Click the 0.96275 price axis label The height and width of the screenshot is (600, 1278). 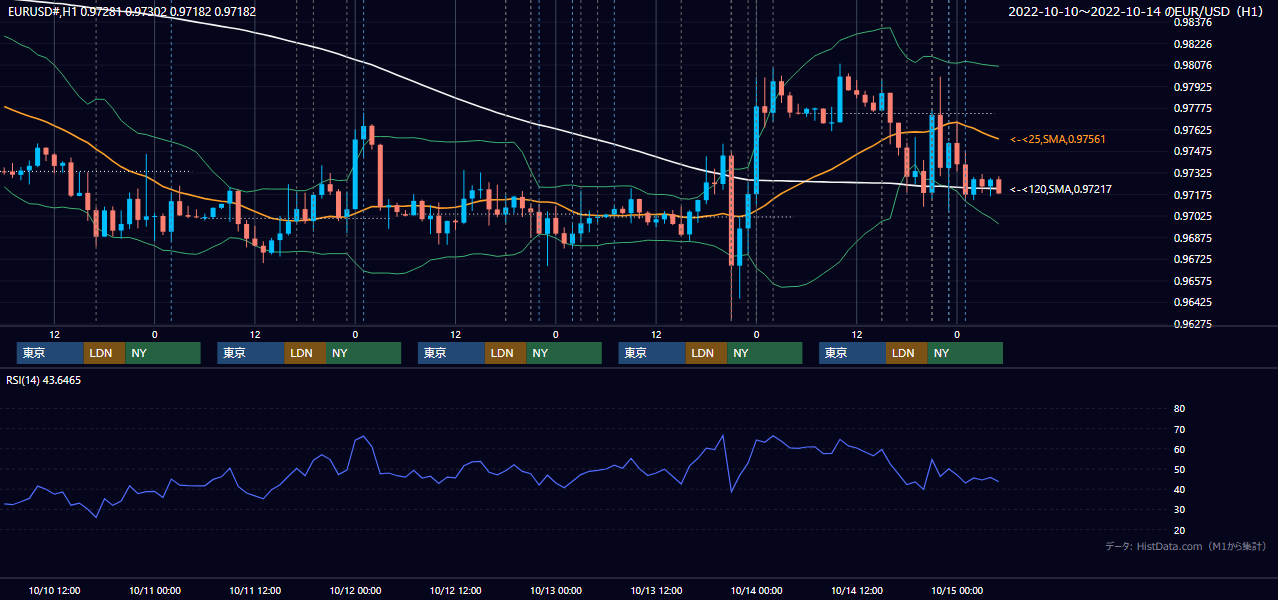(1193, 324)
